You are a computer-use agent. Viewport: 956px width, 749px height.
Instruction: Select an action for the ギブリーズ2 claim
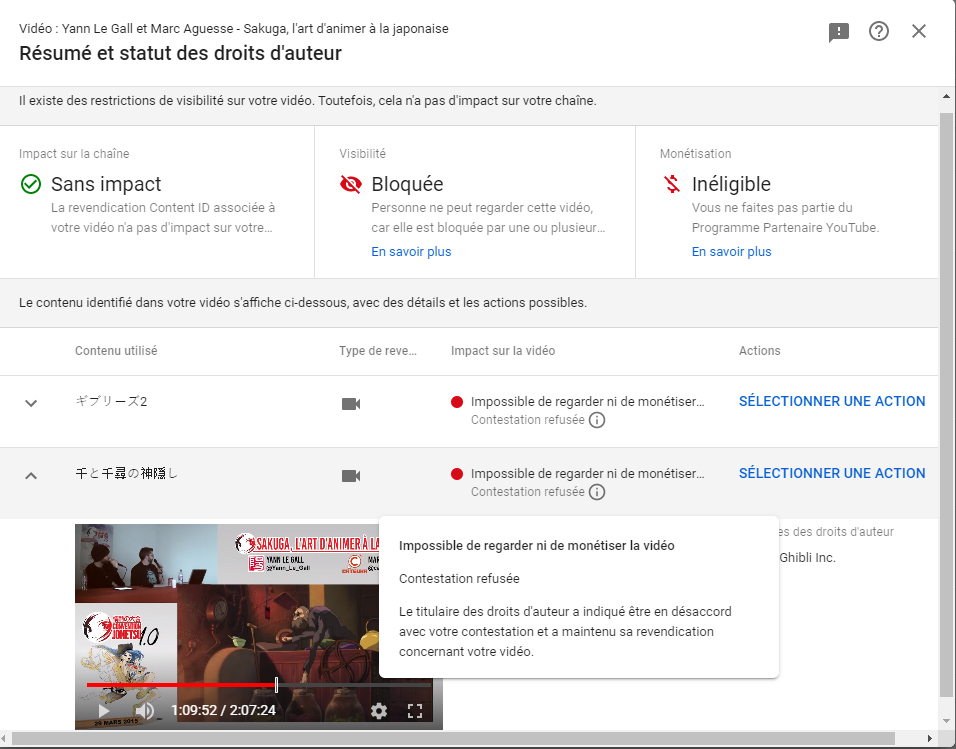tap(832, 401)
